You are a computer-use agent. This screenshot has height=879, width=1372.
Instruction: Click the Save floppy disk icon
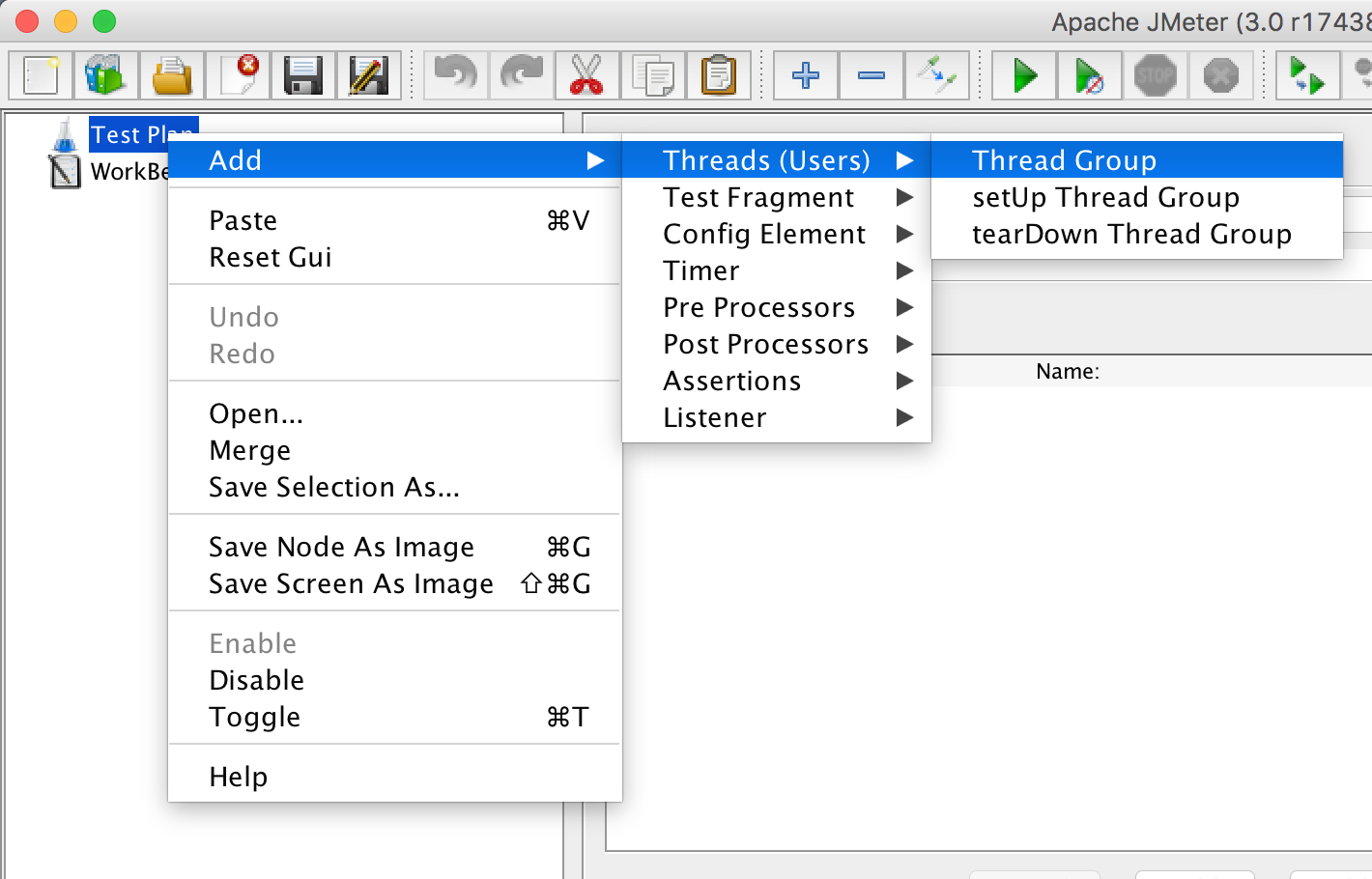click(303, 75)
